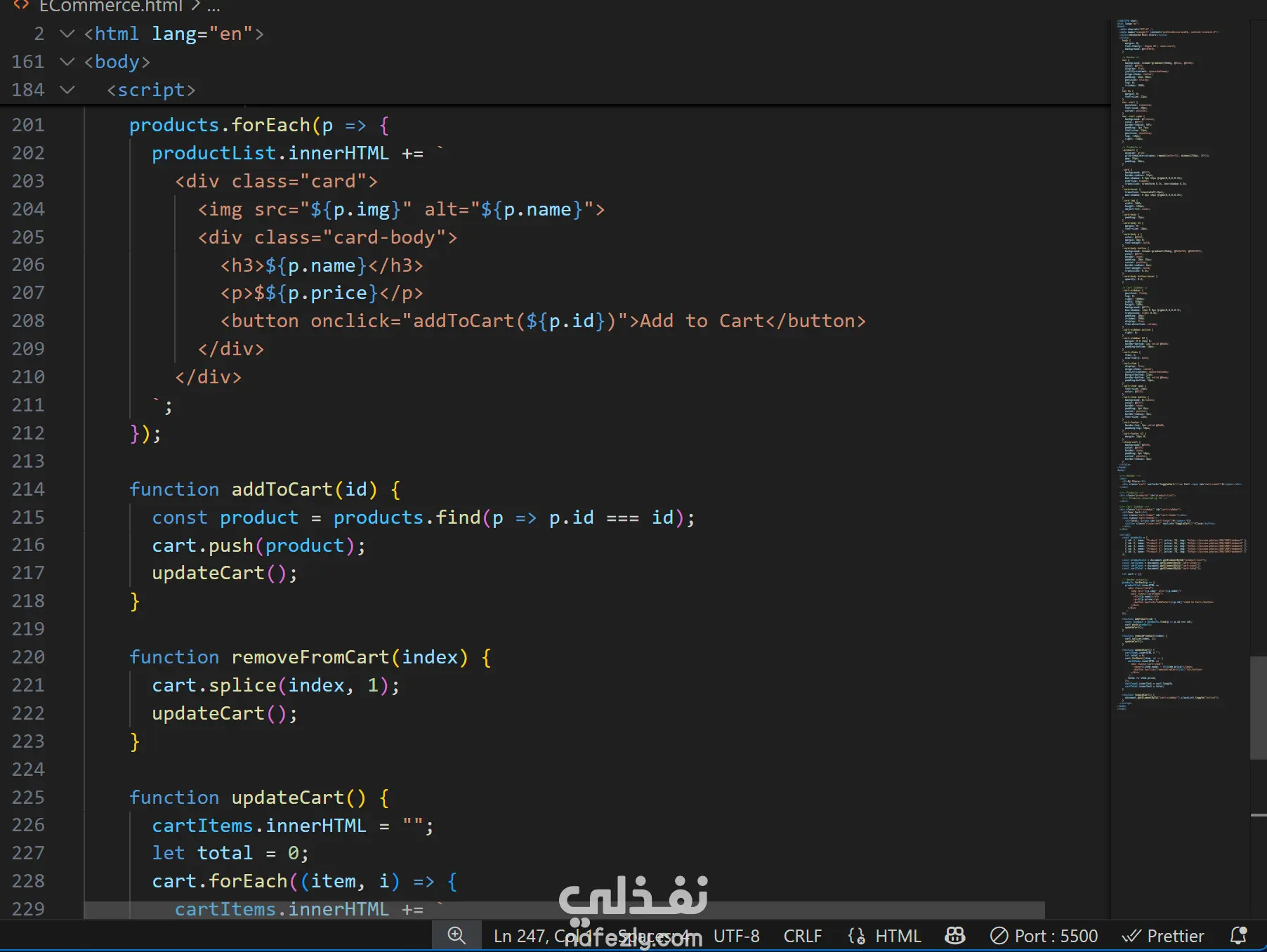Click closing }); on line 212
The width and height of the screenshot is (1267, 952).
click(145, 433)
